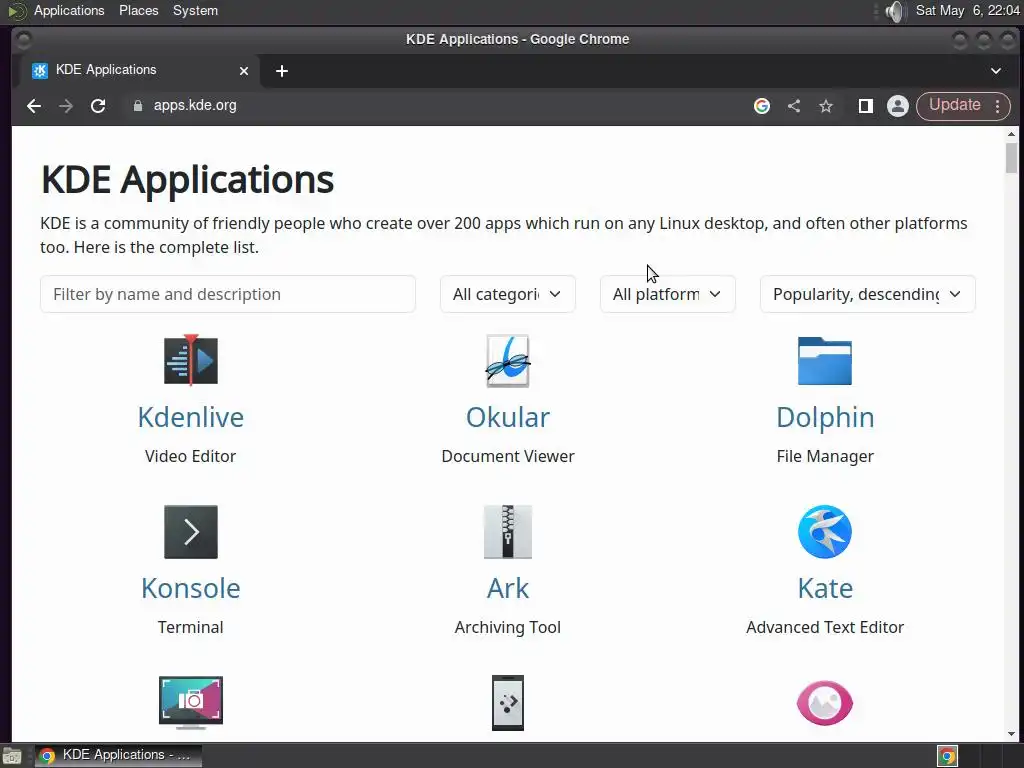Open the Kate link
This screenshot has height=768, width=1024.
[825, 588]
